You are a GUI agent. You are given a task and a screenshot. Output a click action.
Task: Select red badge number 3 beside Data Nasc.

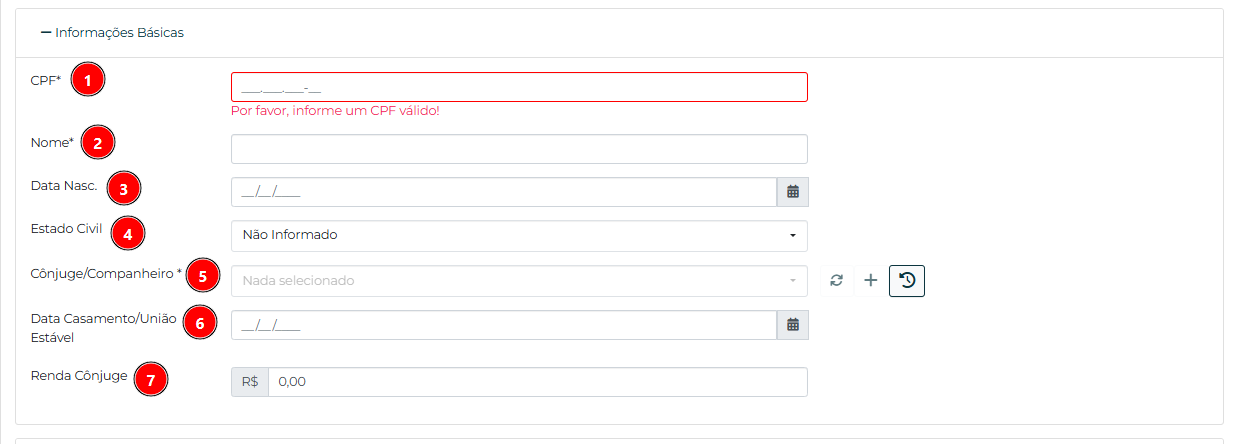point(123,188)
